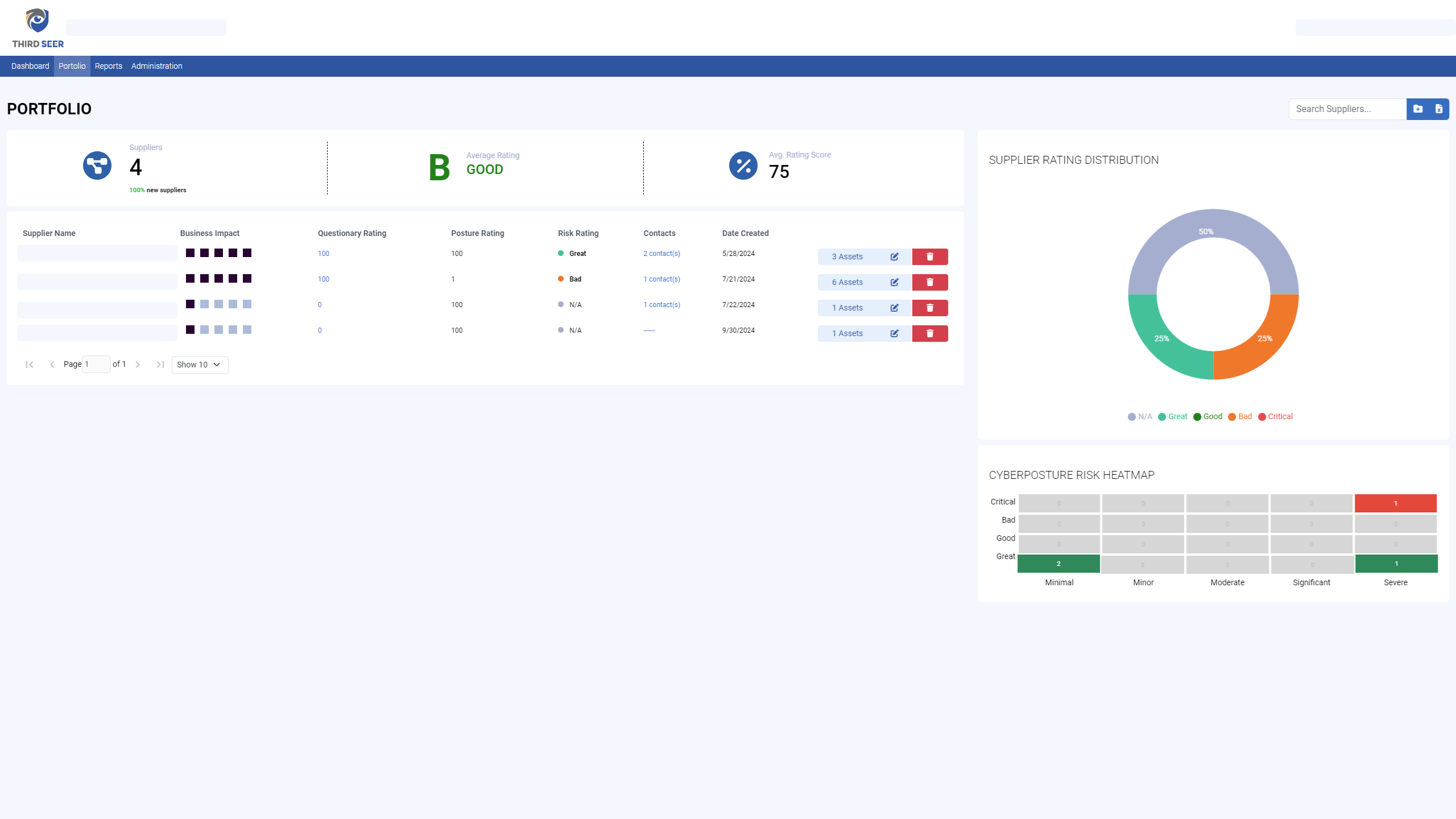This screenshot has width=1456, height=819.
Task: Toggle N/A legend in rating distribution
Action: click(1140, 416)
